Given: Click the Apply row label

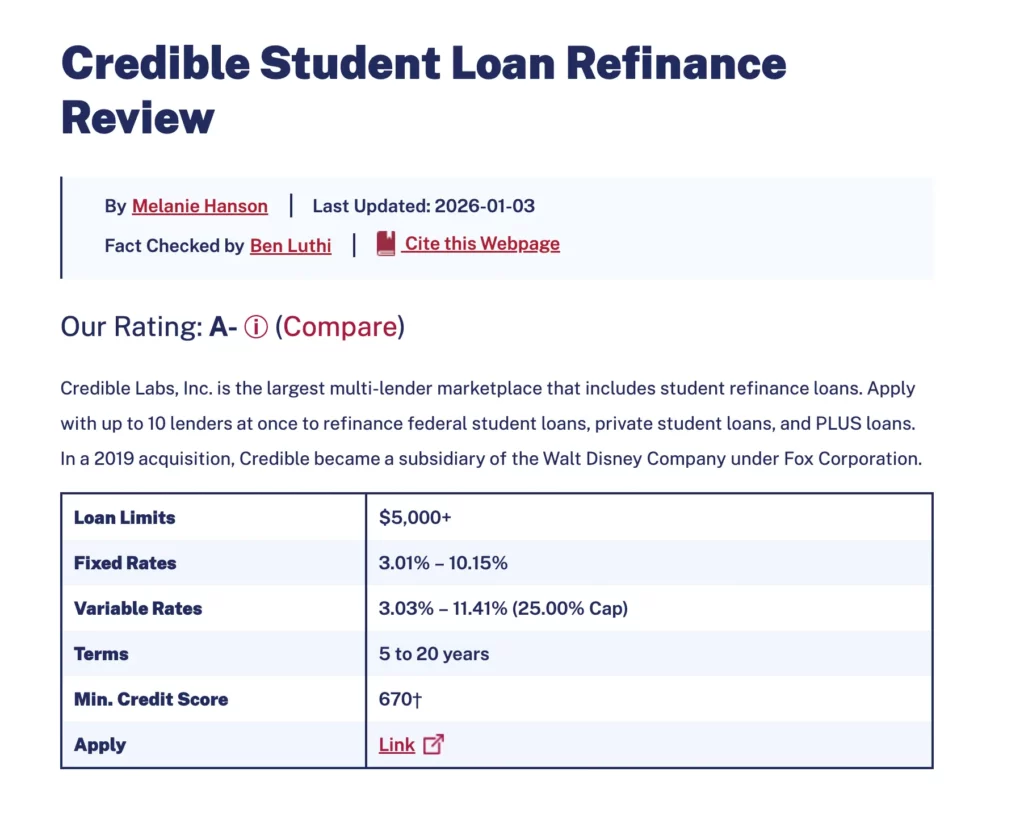Looking at the screenshot, I should (99, 744).
